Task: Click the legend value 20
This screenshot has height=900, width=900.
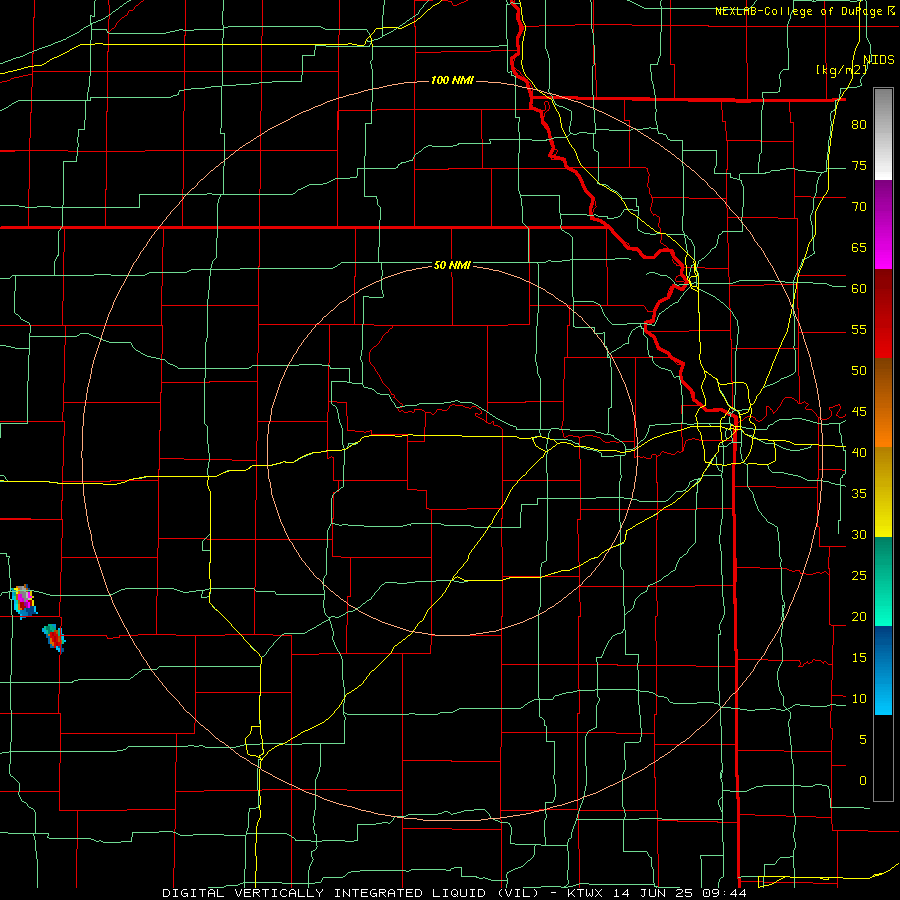Action: [859, 616]
